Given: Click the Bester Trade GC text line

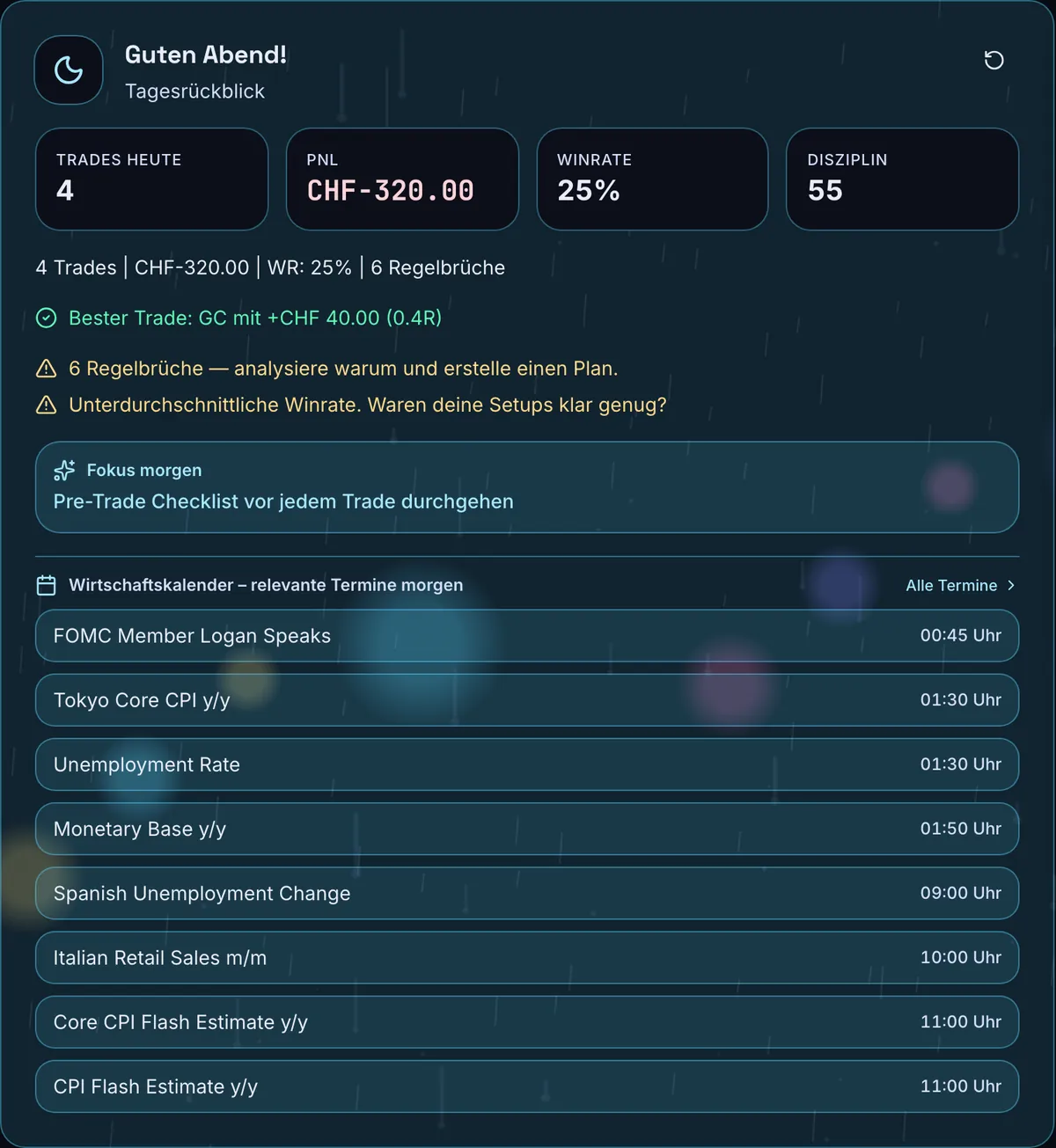Looking at the screenshot, I should [255, 318].
